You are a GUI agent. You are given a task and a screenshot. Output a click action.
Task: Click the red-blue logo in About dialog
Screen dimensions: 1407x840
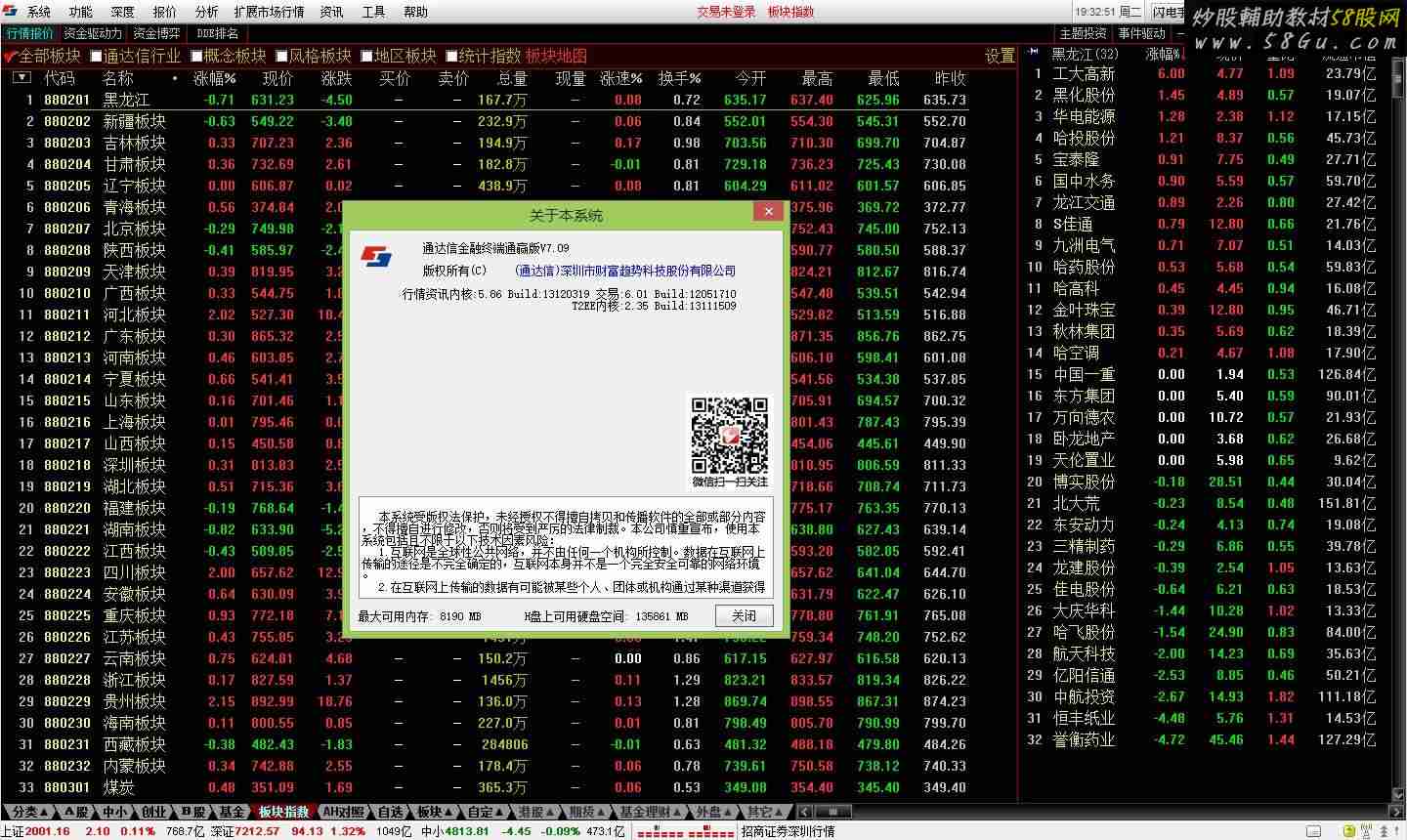tap(376, 257)
